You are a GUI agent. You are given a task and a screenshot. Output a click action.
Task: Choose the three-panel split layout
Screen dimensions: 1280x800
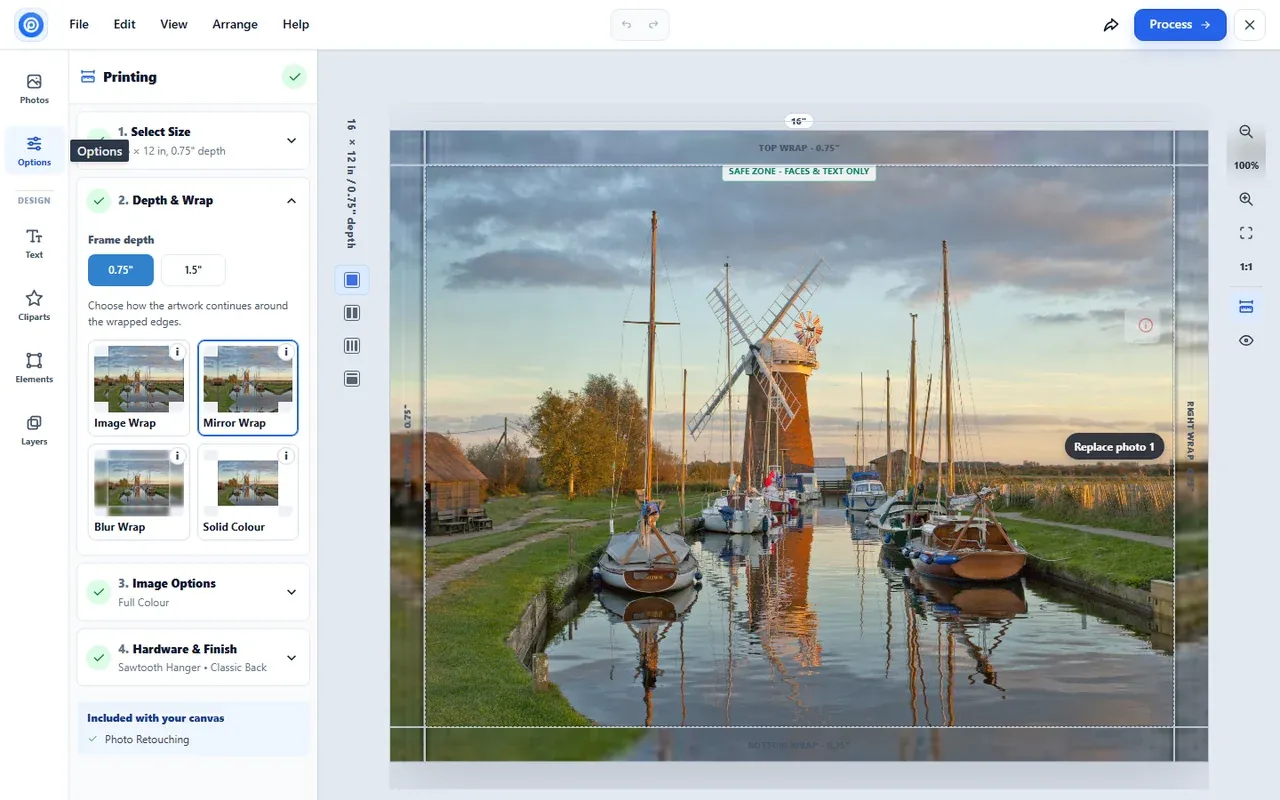352,346
